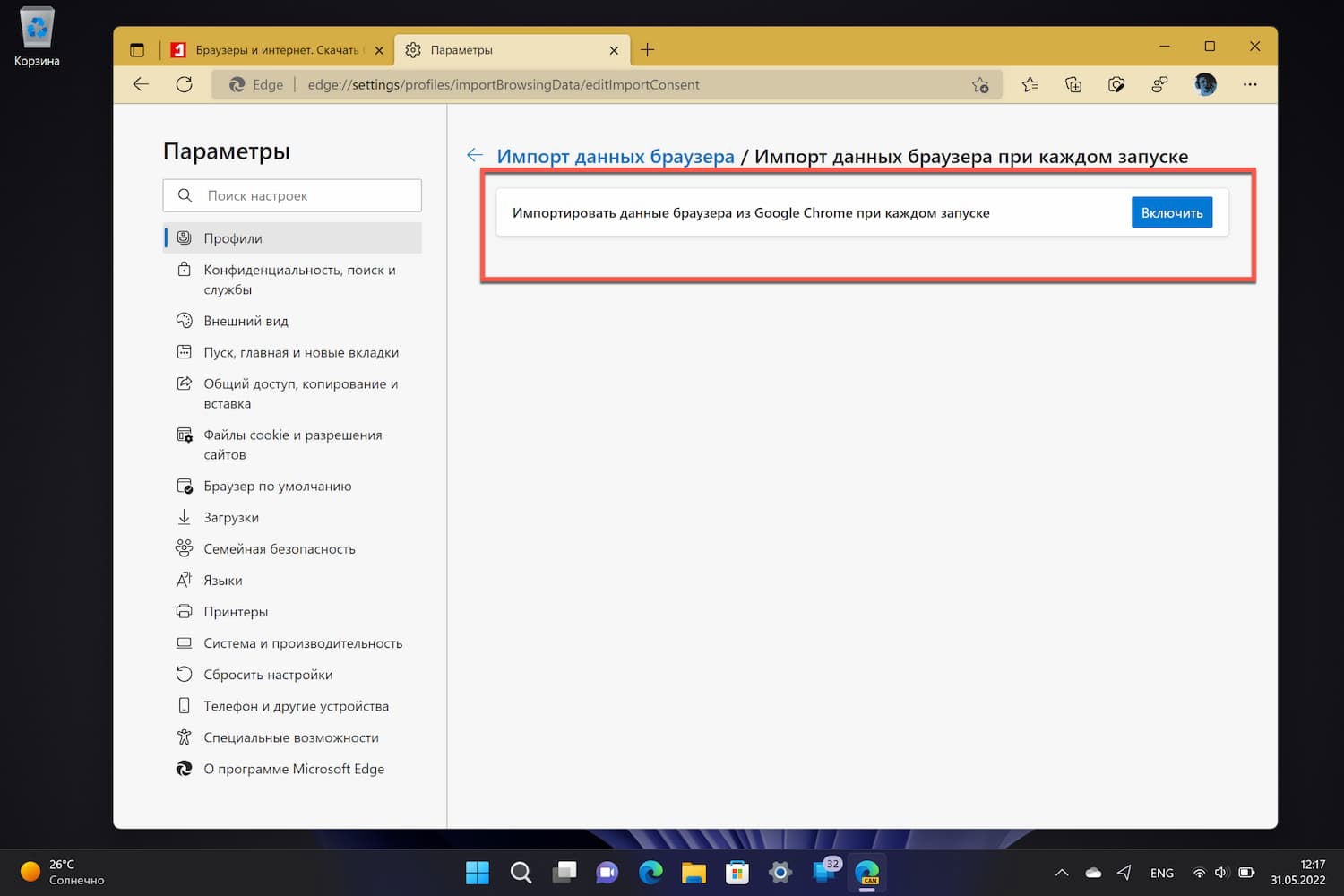This screenshot has width=1344, height=896.
Task: Open Пуск, главная и новые вкладки section
Action: 292,352
